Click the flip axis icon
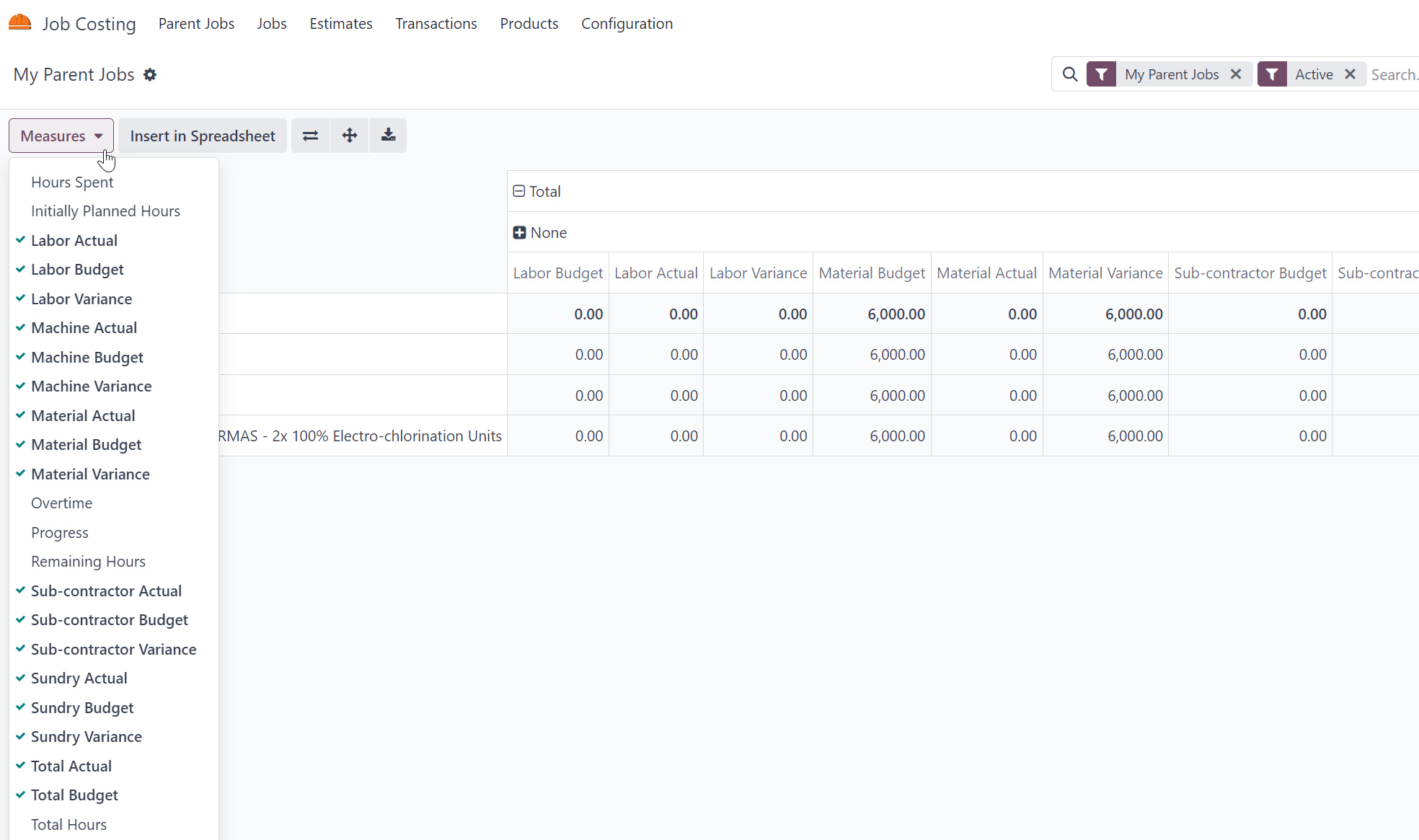The height and width of the screenshot is (840, 1419). click(x=310, y=136)
